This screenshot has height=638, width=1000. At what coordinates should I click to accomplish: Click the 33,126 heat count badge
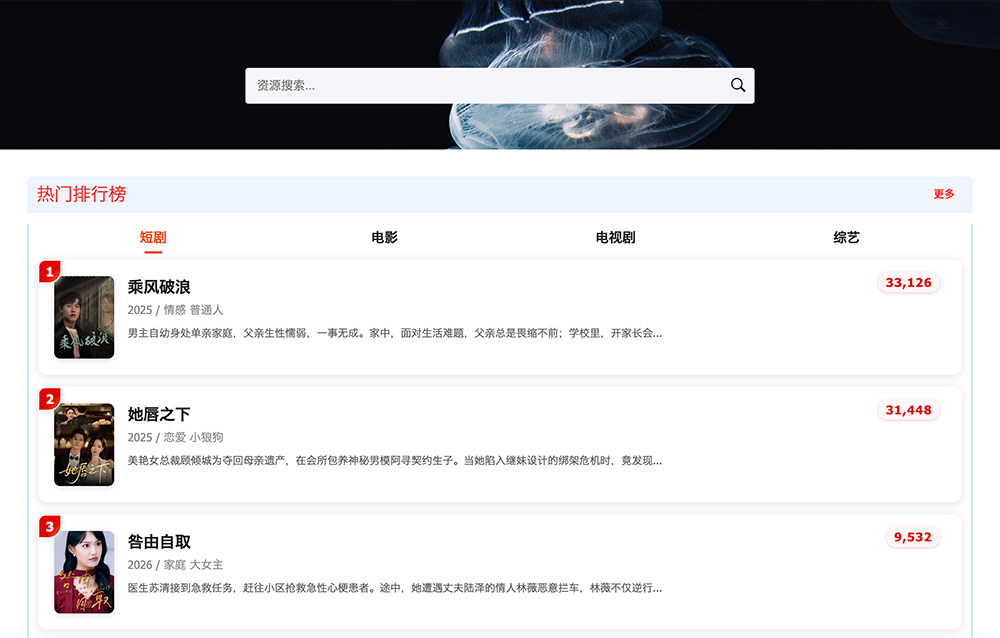(x=909, y=283)
